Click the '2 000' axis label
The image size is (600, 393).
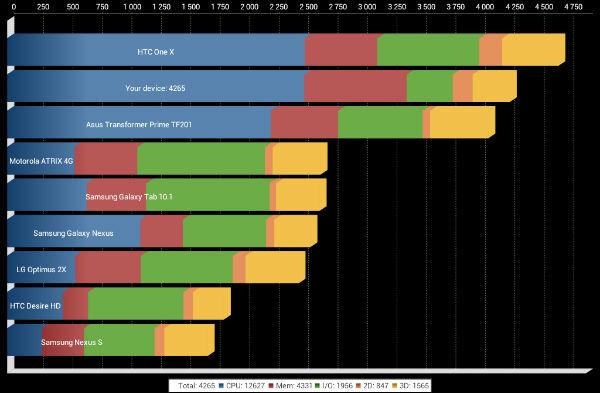[x=249, y=7]
